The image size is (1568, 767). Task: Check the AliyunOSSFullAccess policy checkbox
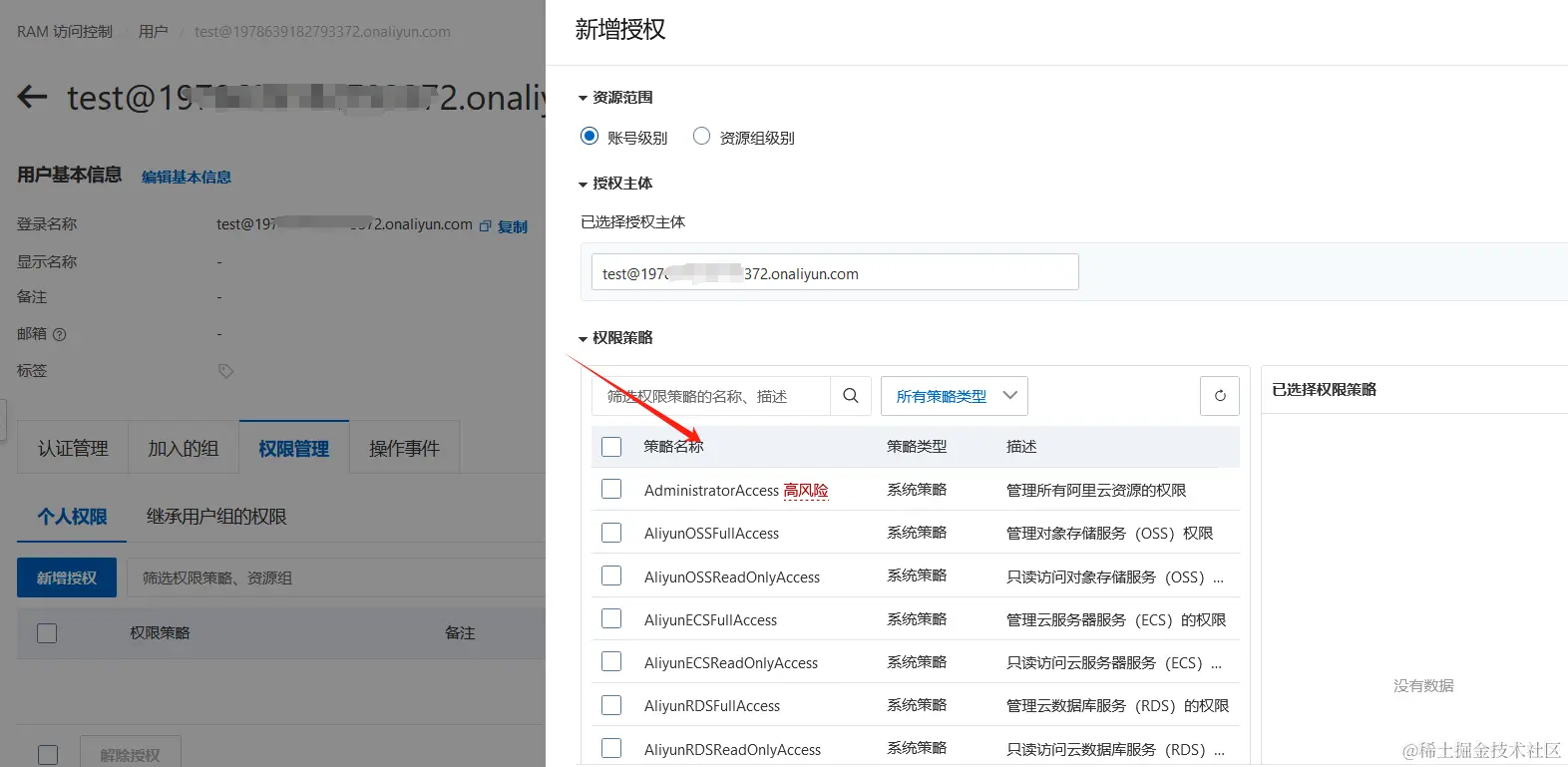(611, 533)
